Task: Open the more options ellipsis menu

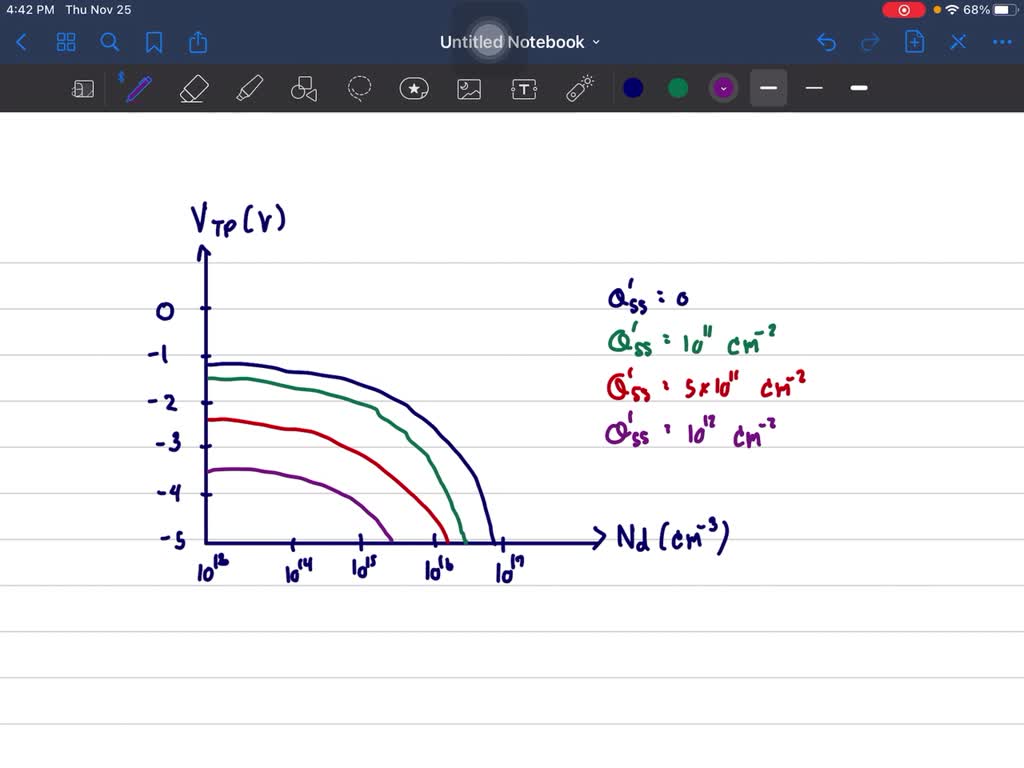Action: 1001,42
